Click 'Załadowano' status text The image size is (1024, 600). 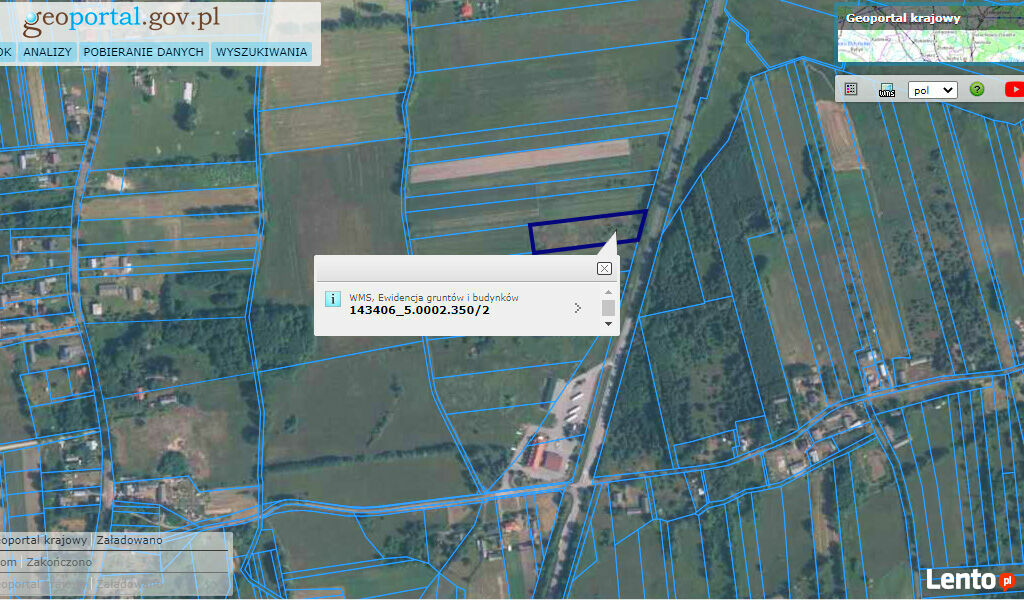tap(129, 540)
